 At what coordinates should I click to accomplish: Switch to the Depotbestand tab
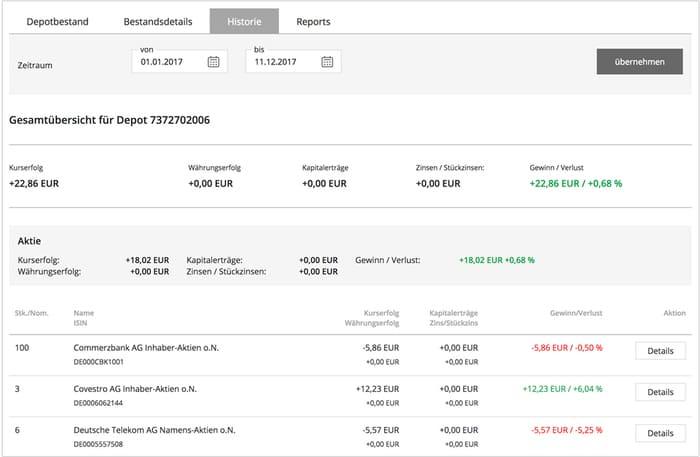point(58,21)
